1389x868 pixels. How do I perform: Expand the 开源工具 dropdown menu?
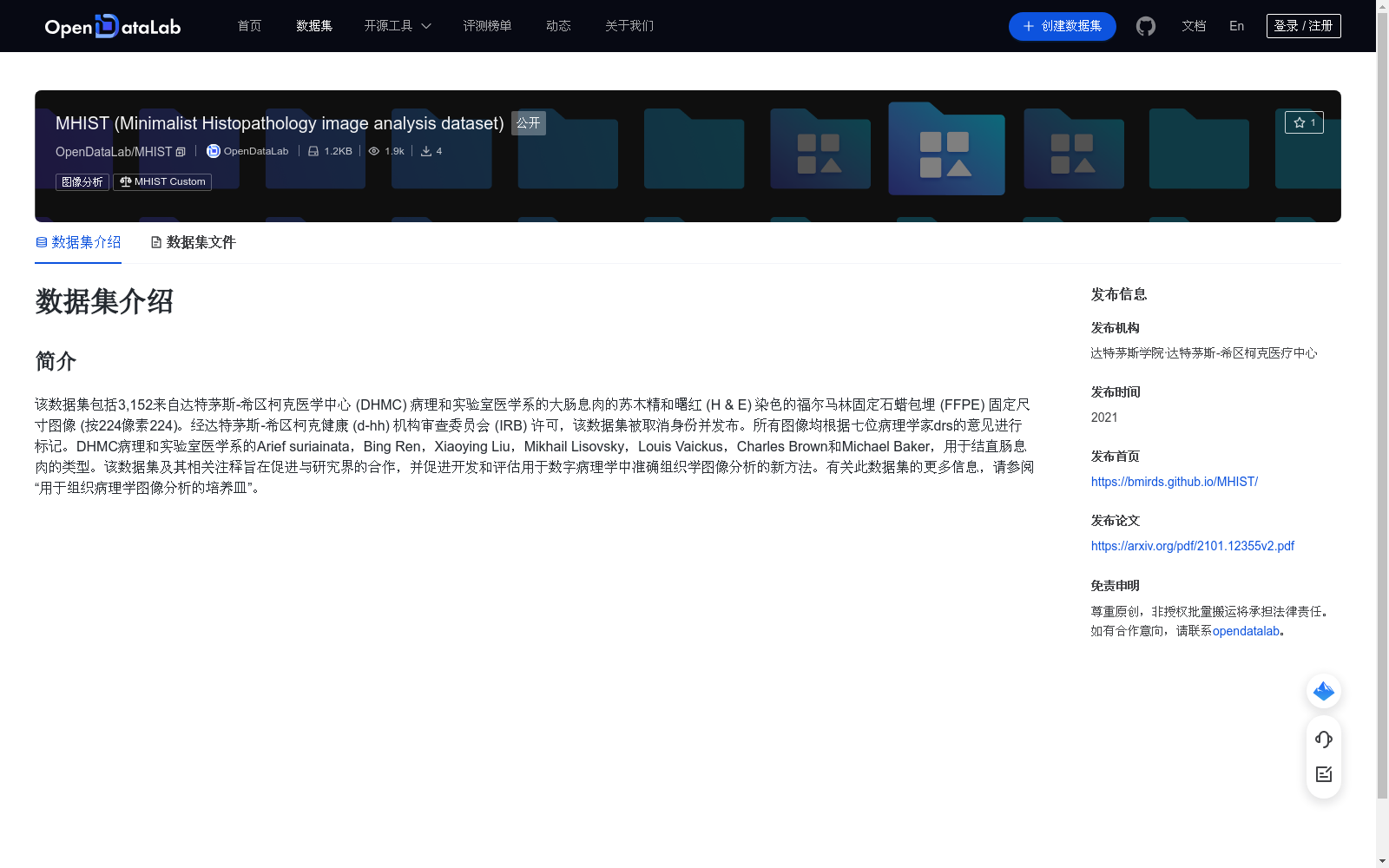pyautogui.click(x=398, y=26)
